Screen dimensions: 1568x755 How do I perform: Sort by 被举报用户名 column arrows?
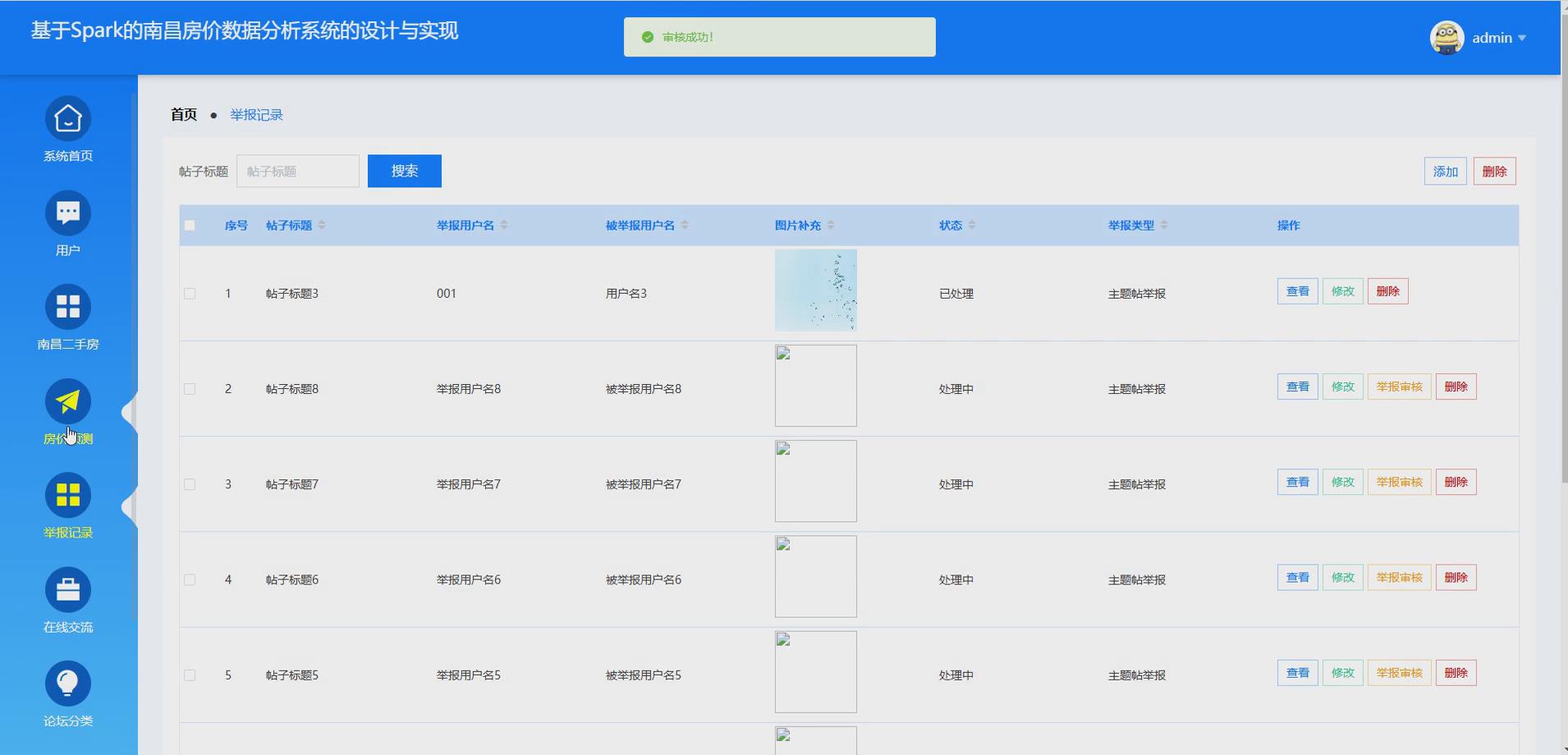[685, 225]
